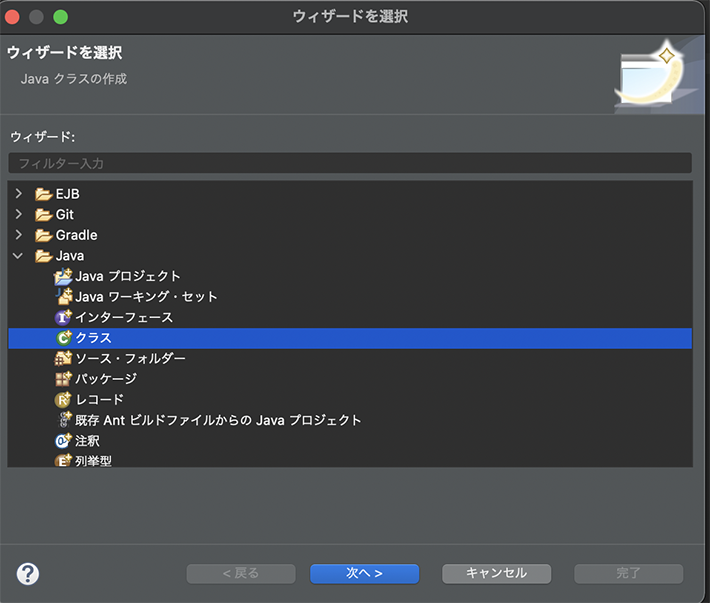Click the Git folder icon
The width and height of the screenshot is (710, 603).
43,215
